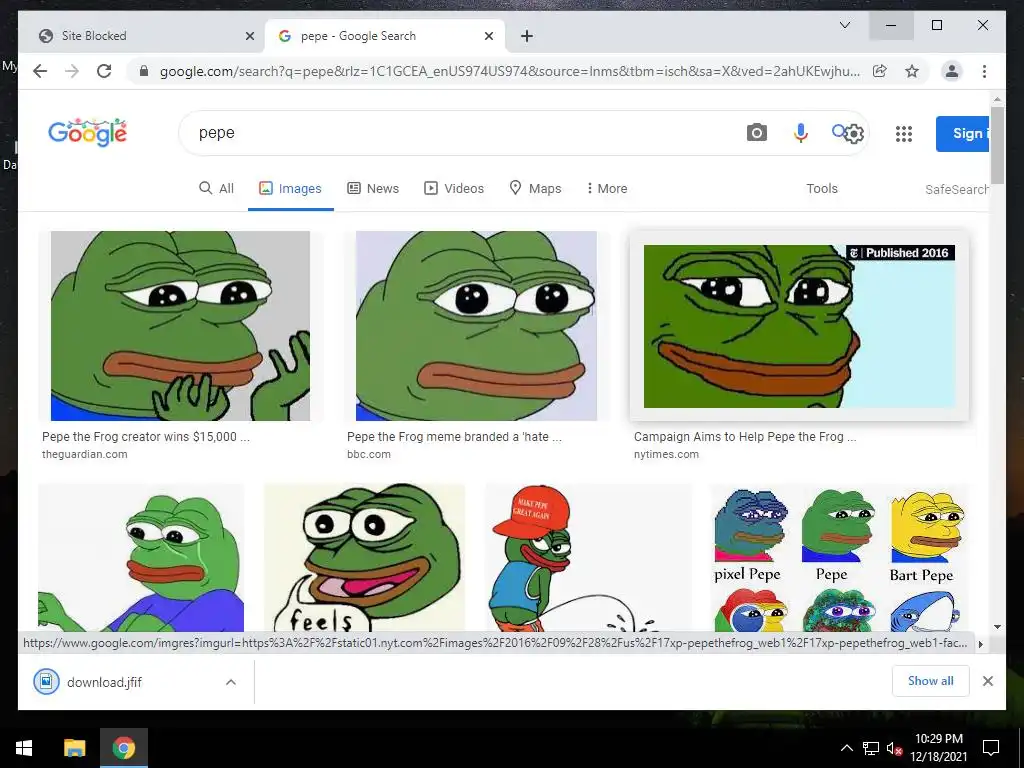Image resolution: width=1024 pixels, height=768 pixels.
Task: Open the bbc.com source link
Action: pyautogui.click(x=369, y=454)
